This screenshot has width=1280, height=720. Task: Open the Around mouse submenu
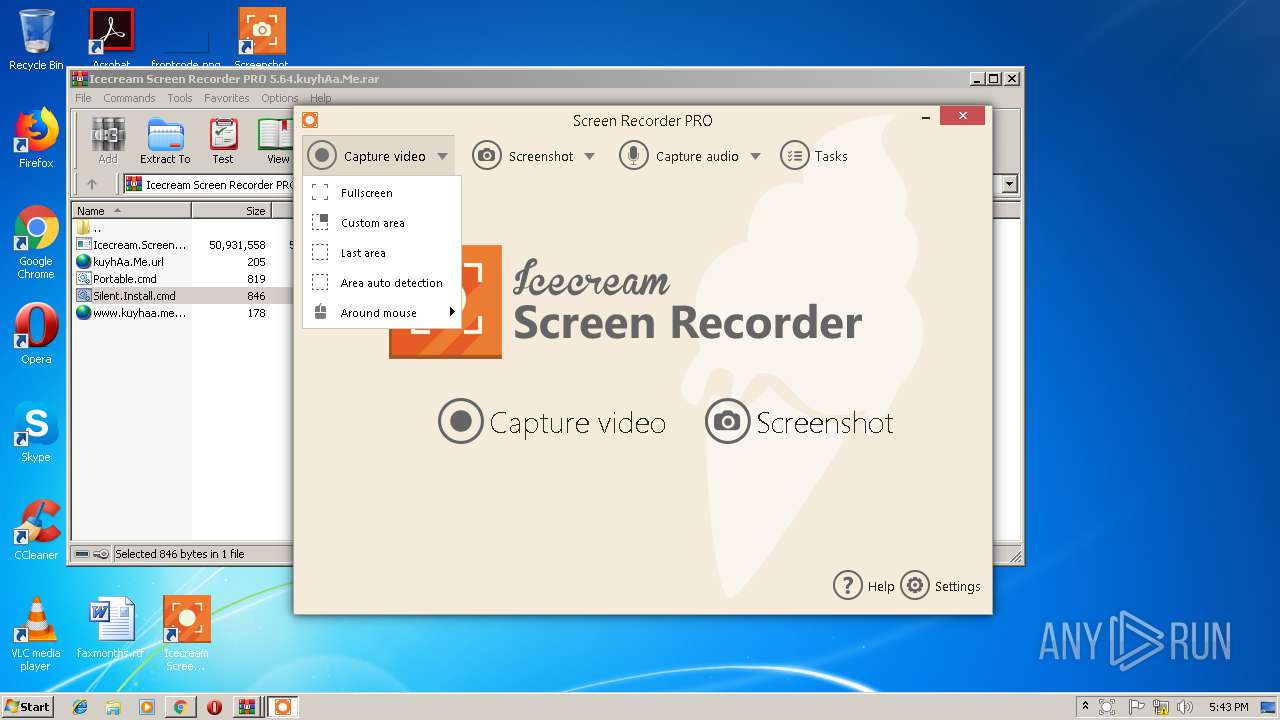pyautogui.click(x=381, y=313)
